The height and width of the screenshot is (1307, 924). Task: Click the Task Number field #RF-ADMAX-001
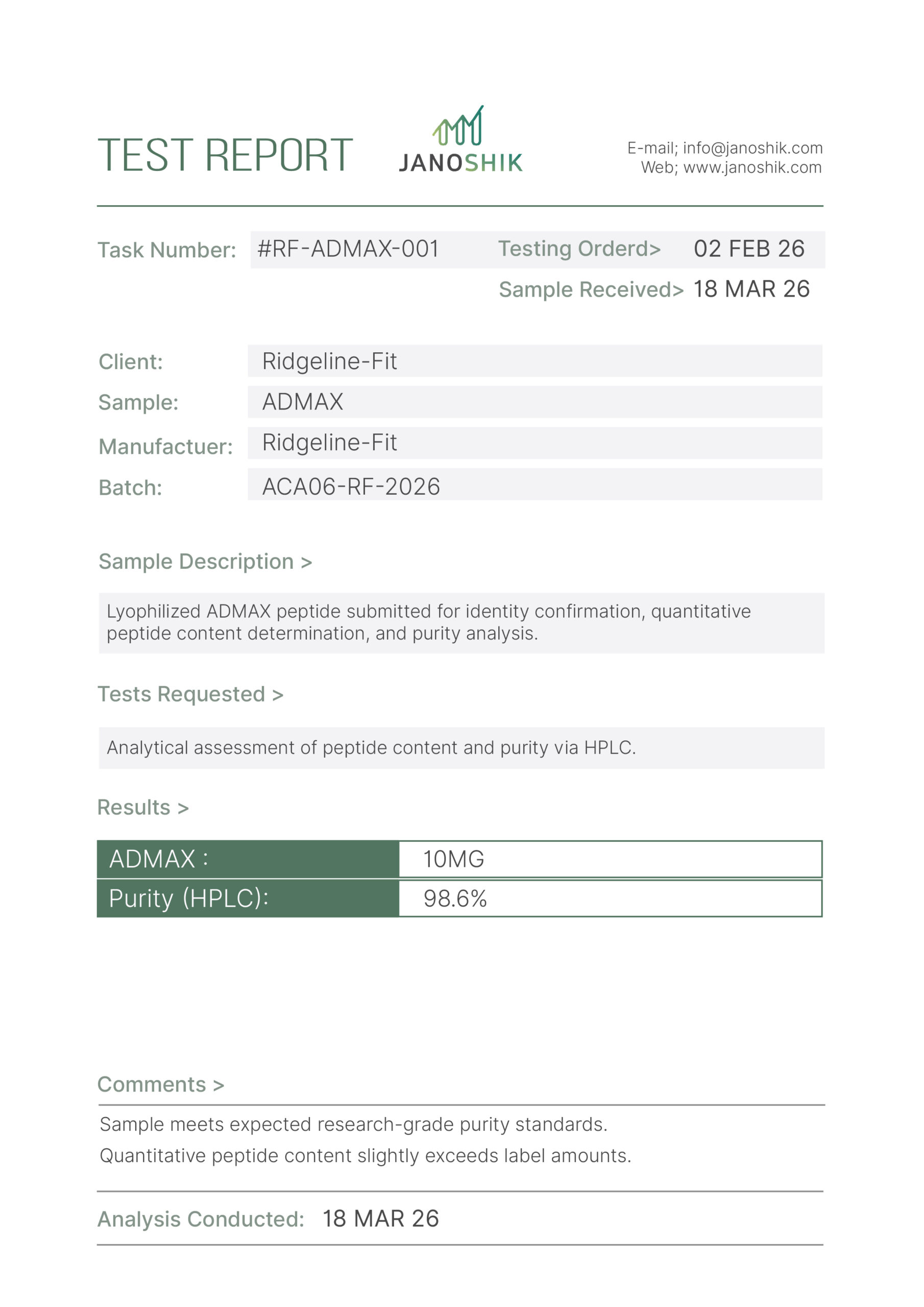[x=349, y=249]
